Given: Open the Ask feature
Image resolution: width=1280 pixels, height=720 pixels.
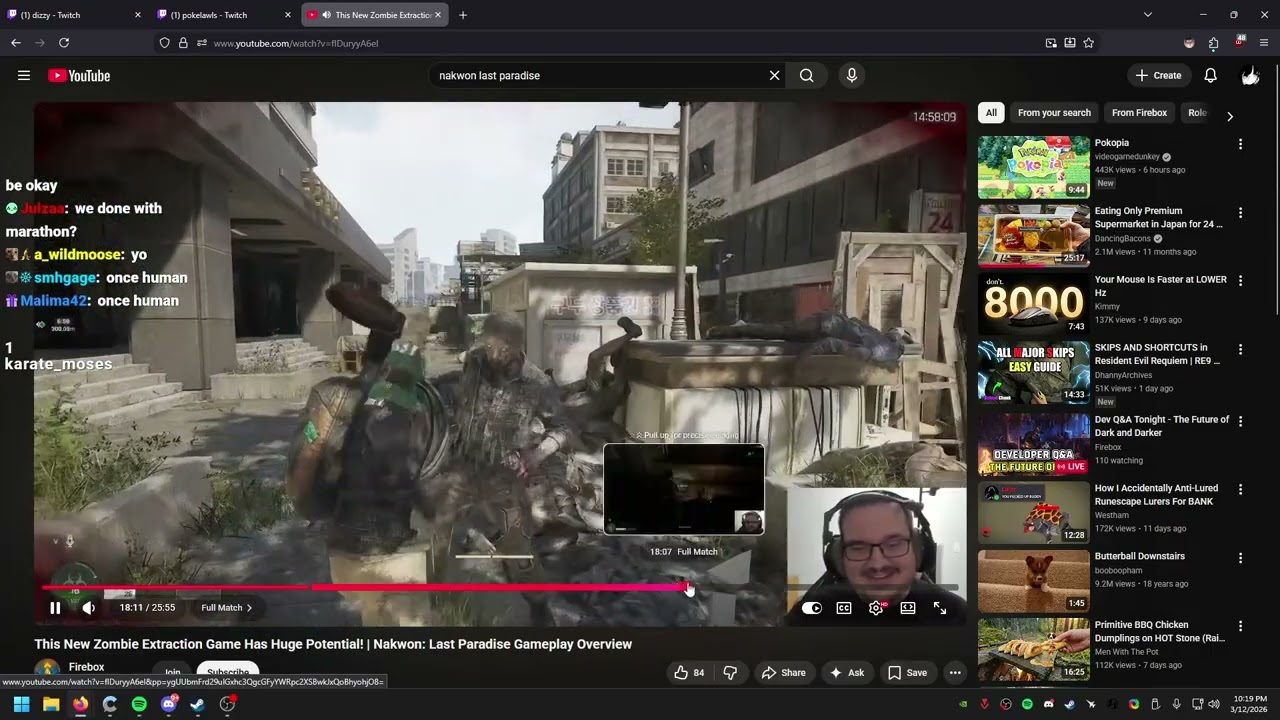Looking at the screenshot, I should [x=846, y=672].
